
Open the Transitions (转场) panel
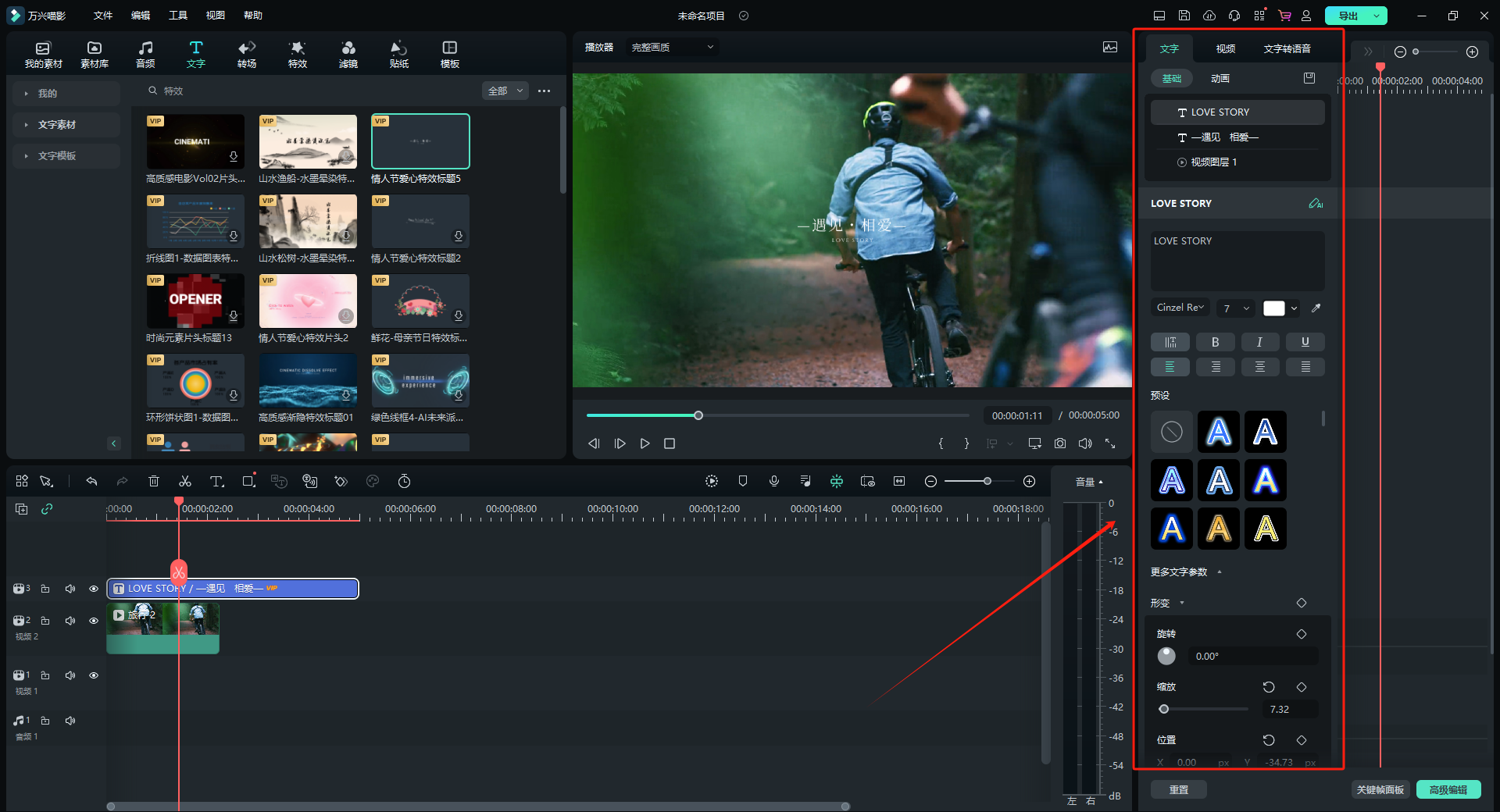247,54
